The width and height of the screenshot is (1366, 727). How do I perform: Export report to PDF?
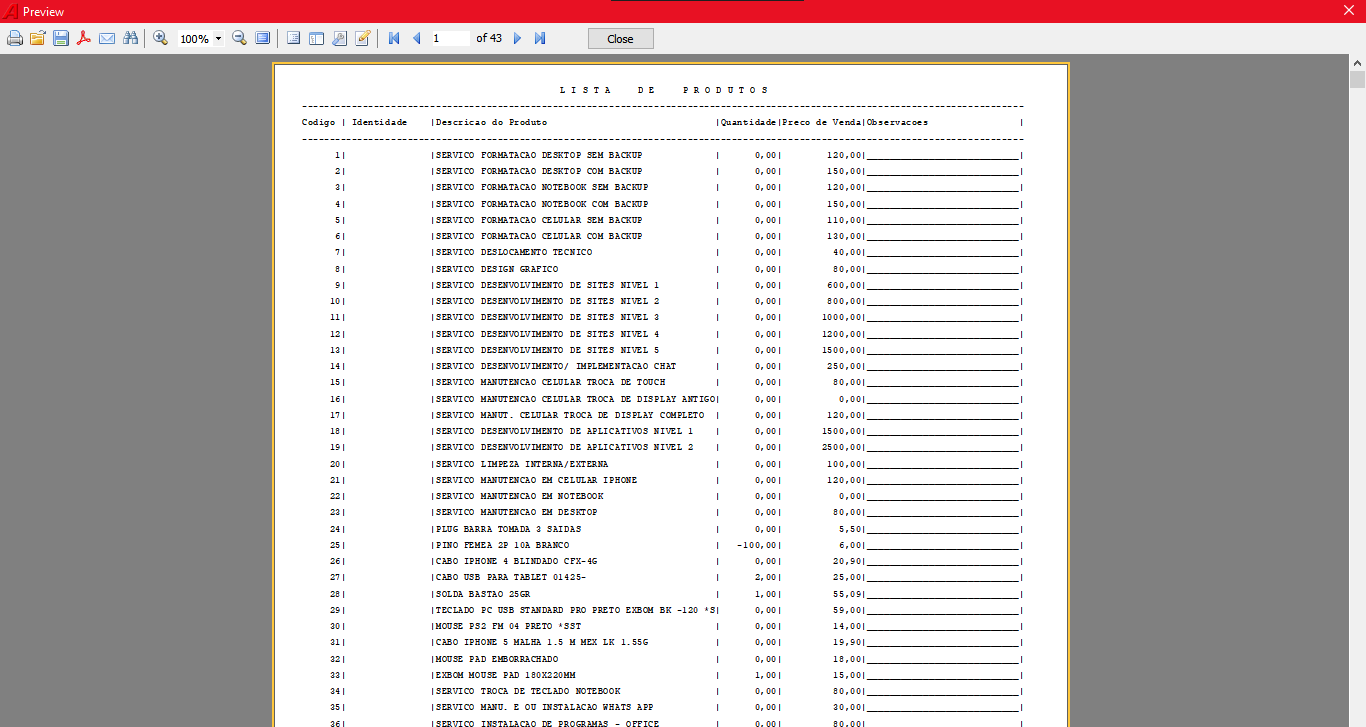84,38
